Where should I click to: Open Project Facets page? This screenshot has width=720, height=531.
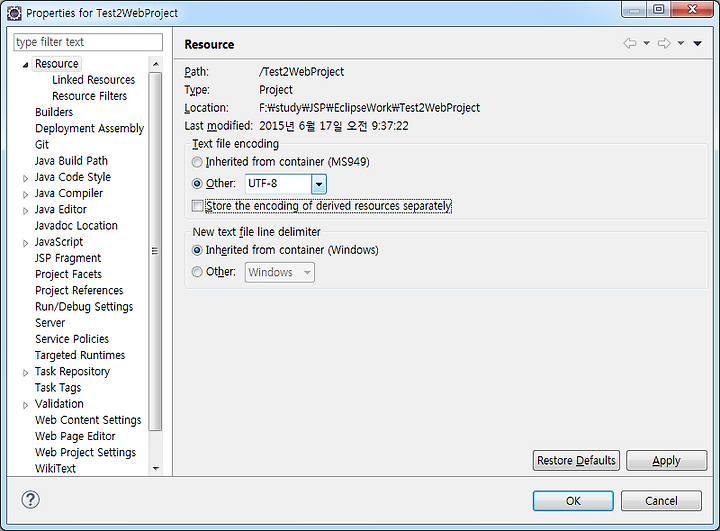(x=68, y=274)
